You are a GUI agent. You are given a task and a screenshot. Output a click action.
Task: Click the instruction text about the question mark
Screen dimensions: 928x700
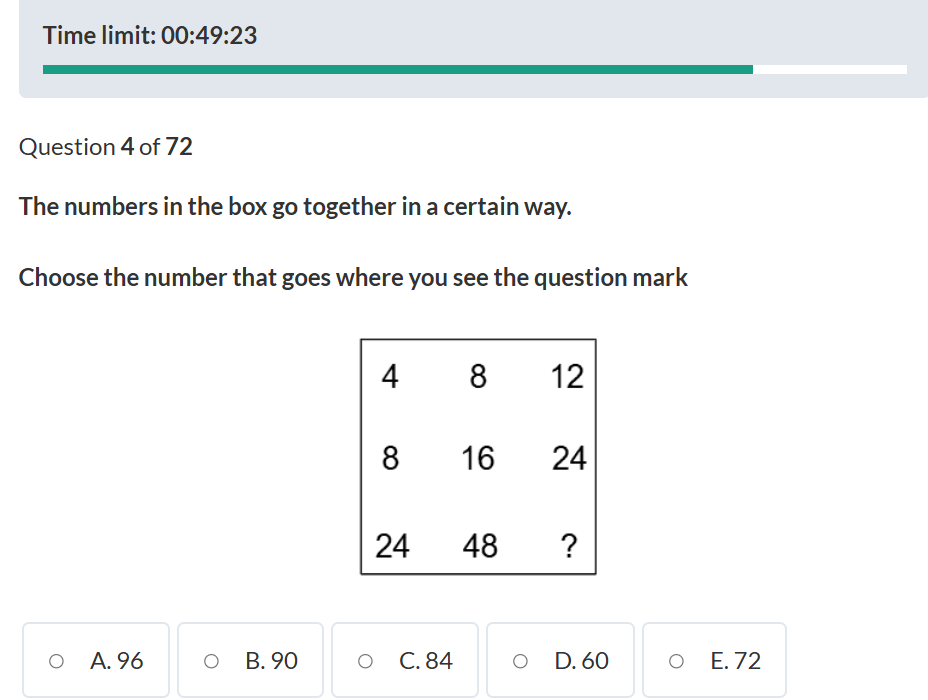click(352, 277)
